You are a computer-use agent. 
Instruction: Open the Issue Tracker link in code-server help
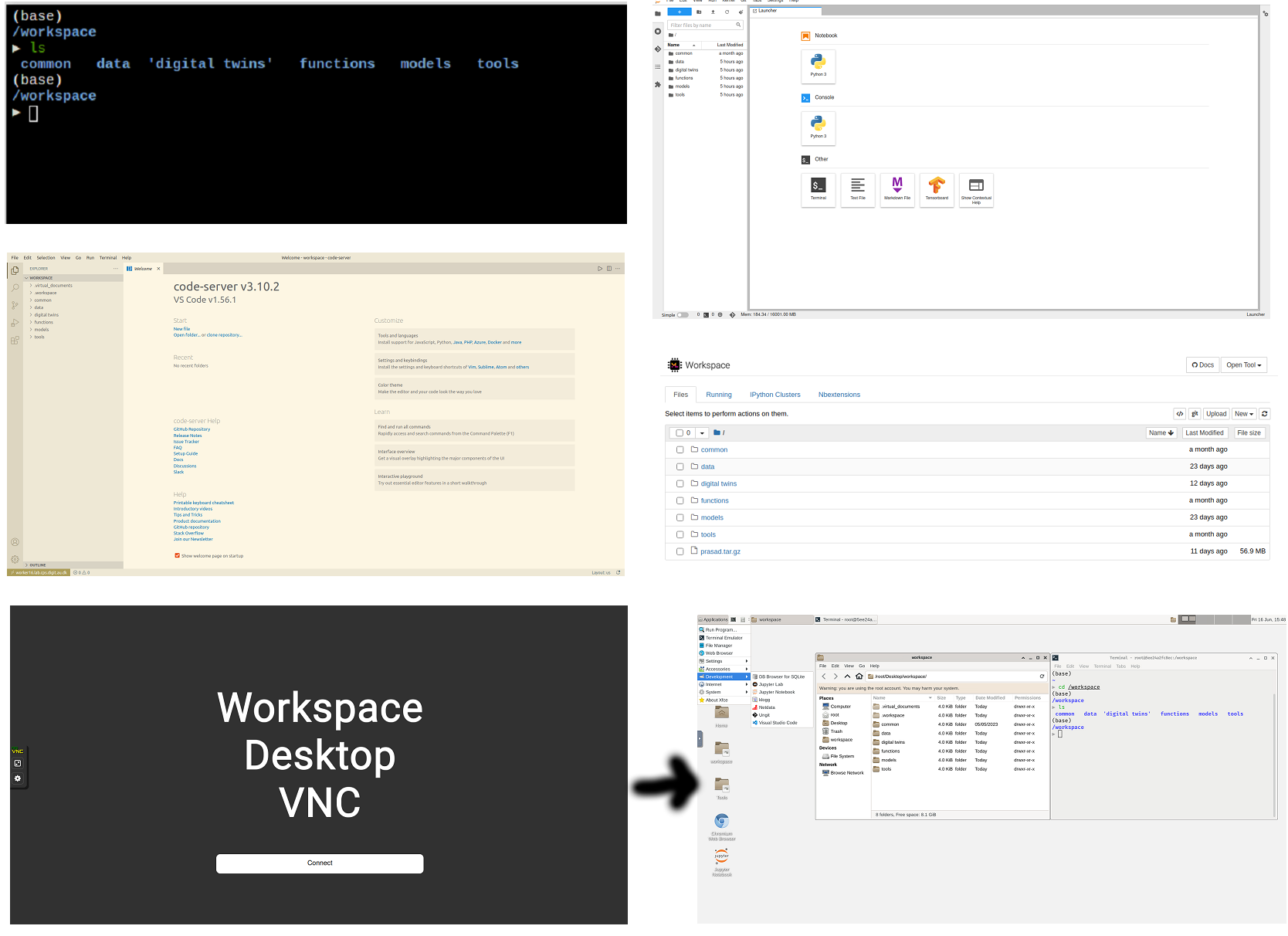click(186, 441)
